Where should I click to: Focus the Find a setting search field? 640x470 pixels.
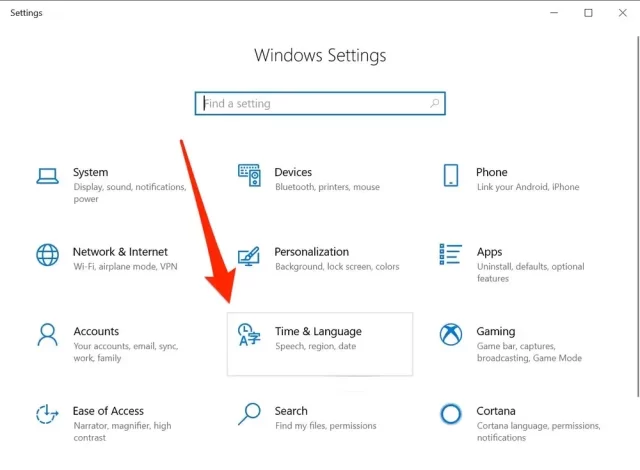tap(320, 103)
